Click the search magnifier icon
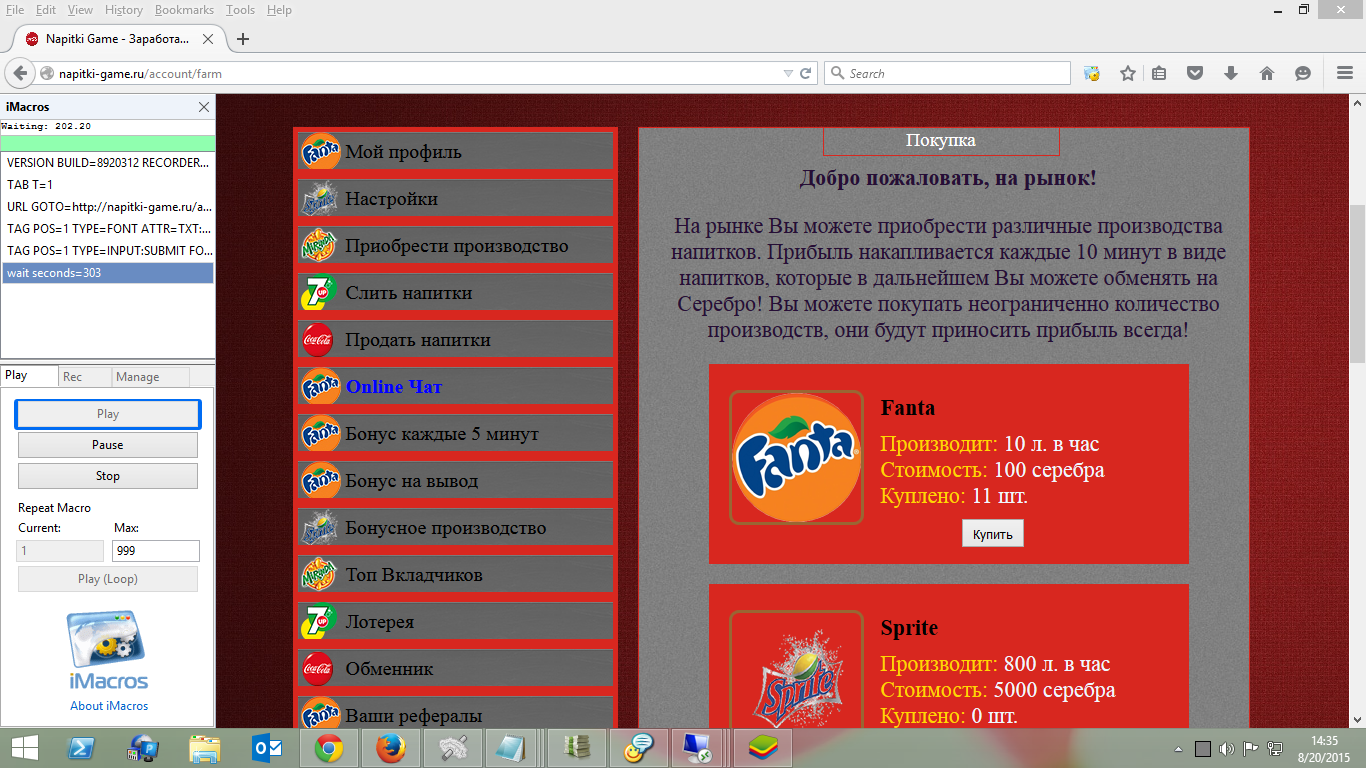Image resolution: width=1366 pixels, height=768 pixels. 836,73
